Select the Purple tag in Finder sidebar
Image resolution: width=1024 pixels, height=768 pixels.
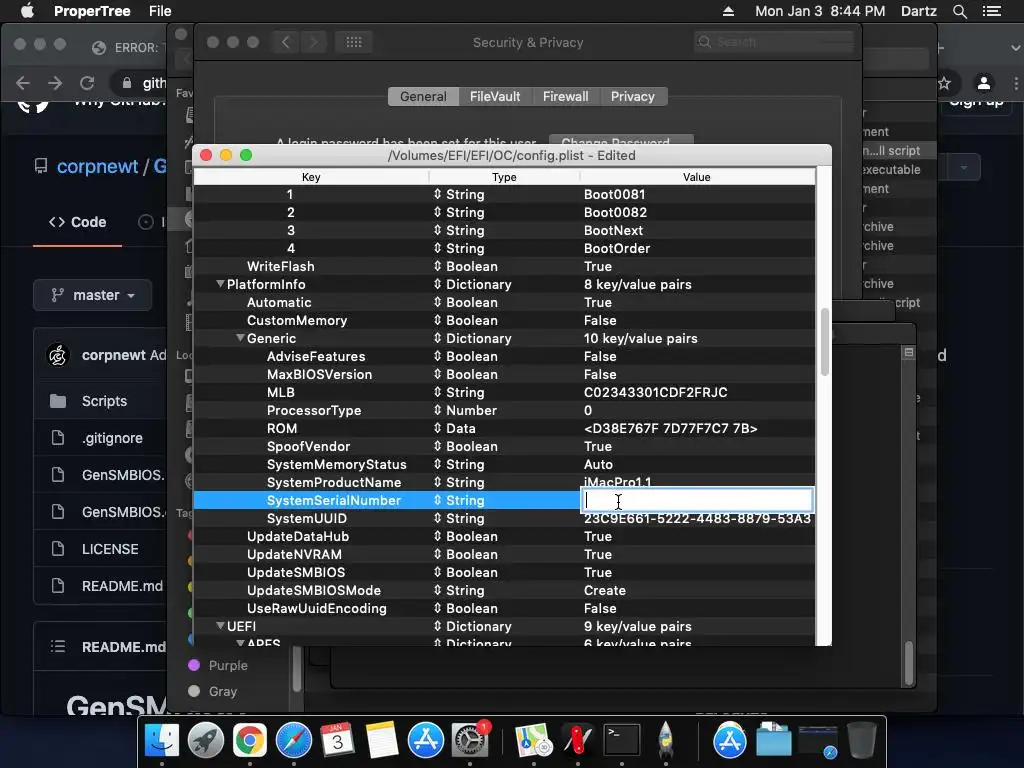point(228,665)
